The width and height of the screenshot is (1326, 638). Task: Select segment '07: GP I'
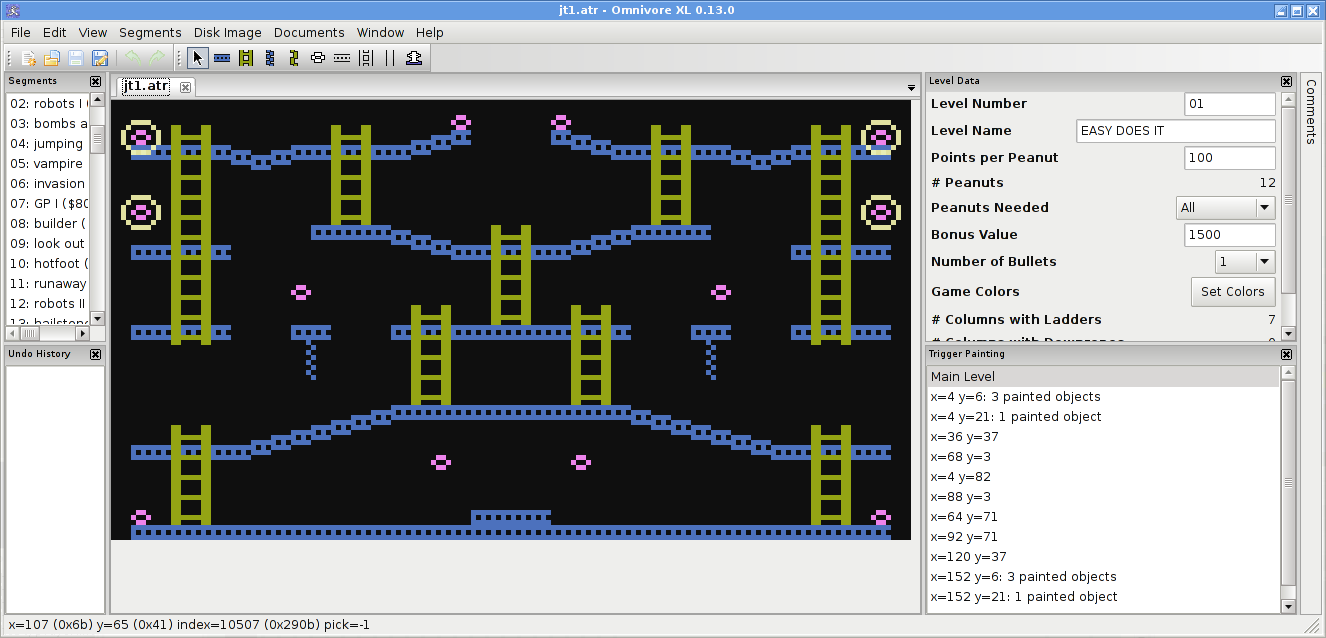tap(48, 204)
